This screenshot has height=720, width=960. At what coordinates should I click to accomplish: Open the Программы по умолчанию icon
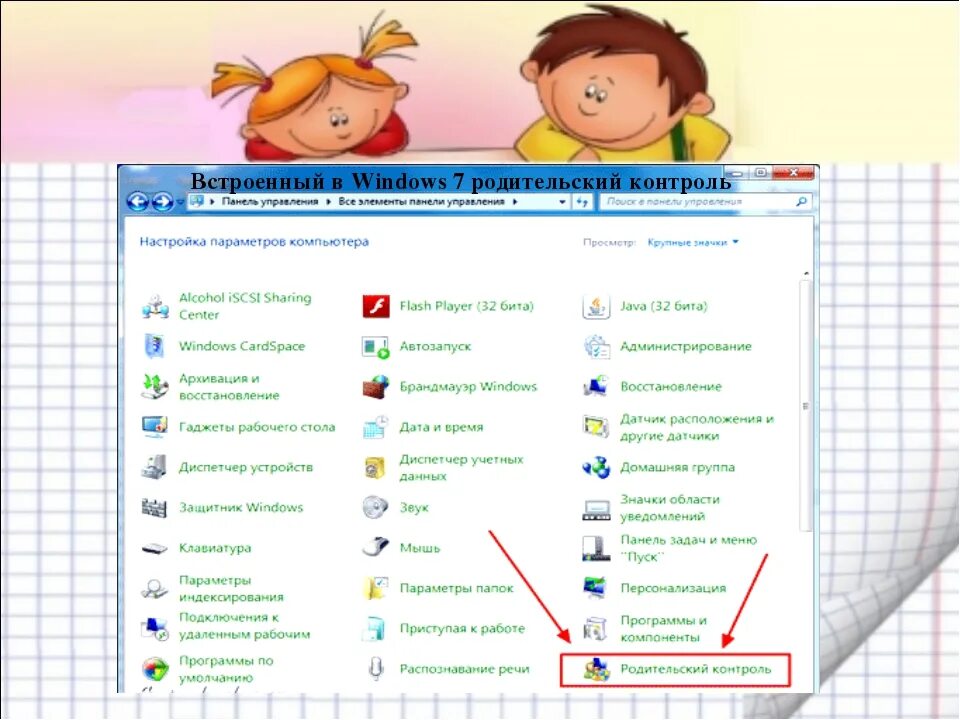click(x=155, y=669)
